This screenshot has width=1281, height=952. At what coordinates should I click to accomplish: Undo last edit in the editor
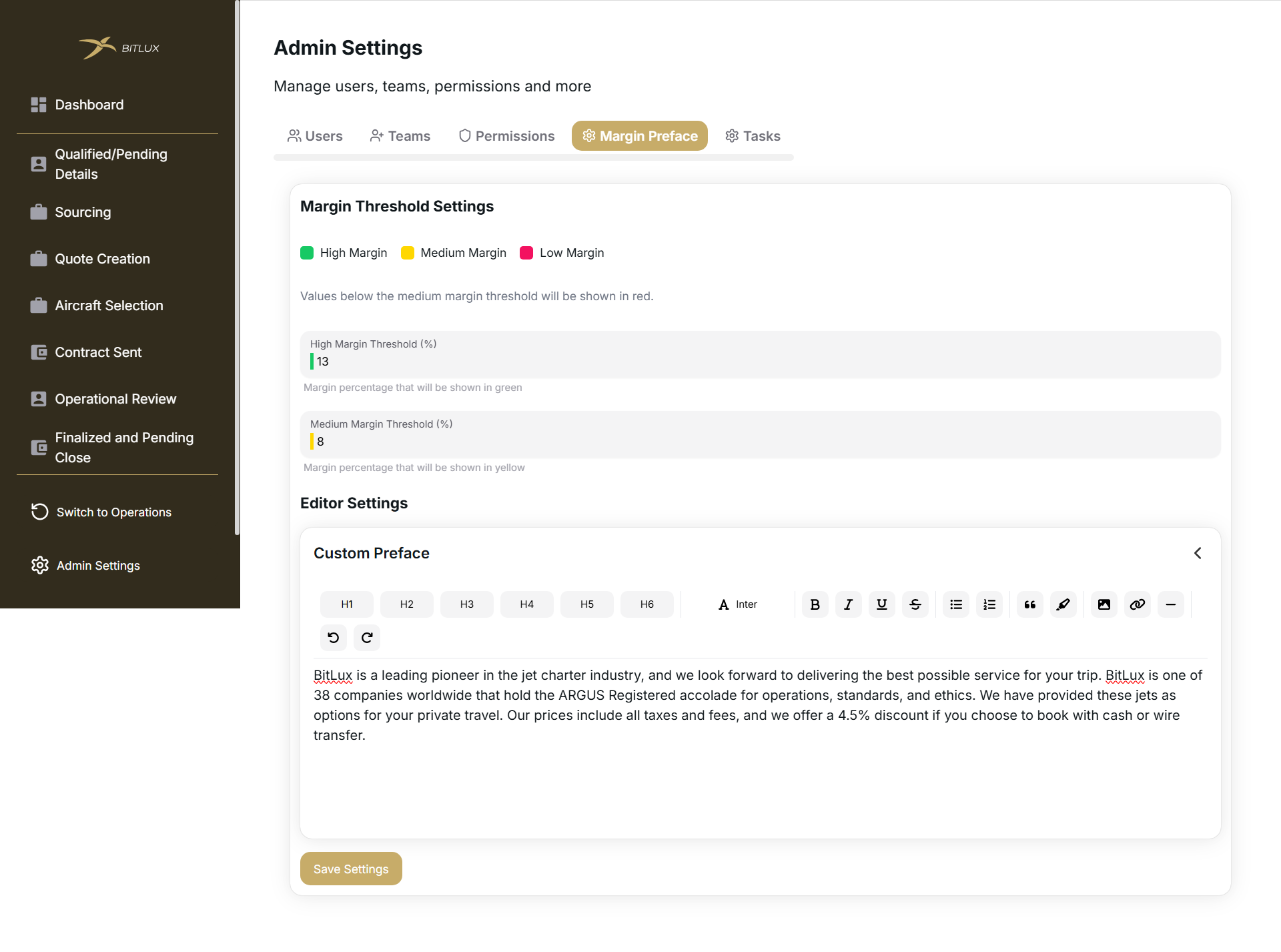pyautogui.click(x=333, y=638)
